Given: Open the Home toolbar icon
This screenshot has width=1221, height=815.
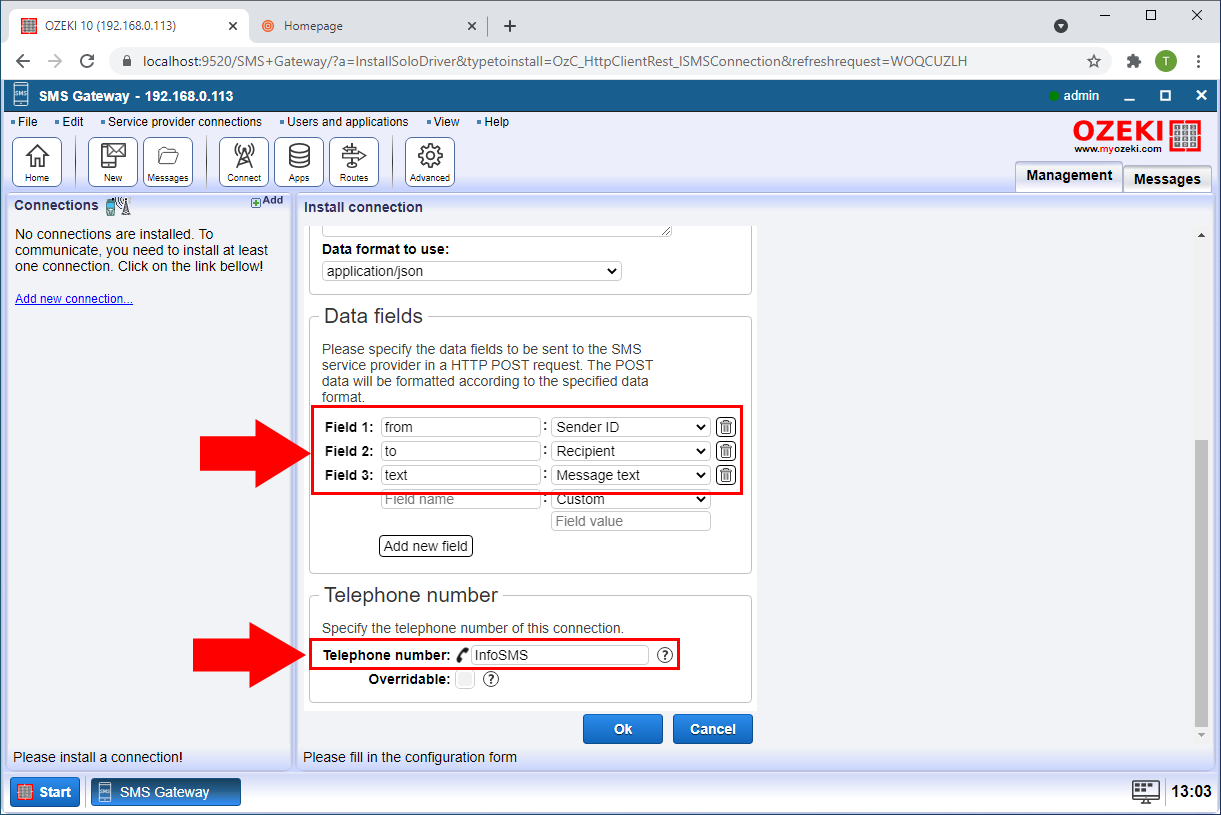Looking at the screenshot, I should pyautogui.click(x=37, y=162).
